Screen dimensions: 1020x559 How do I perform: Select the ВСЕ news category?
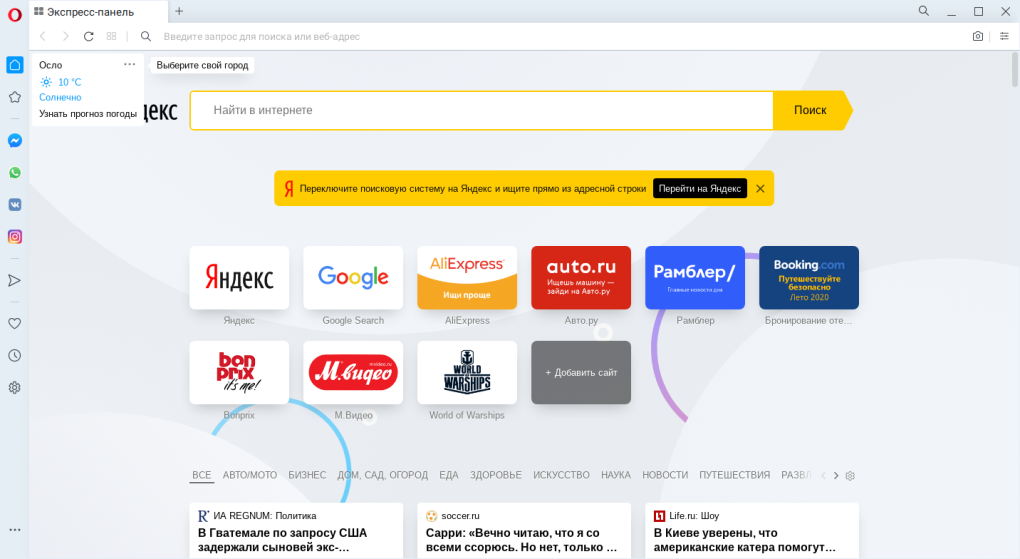pos(202,475)
